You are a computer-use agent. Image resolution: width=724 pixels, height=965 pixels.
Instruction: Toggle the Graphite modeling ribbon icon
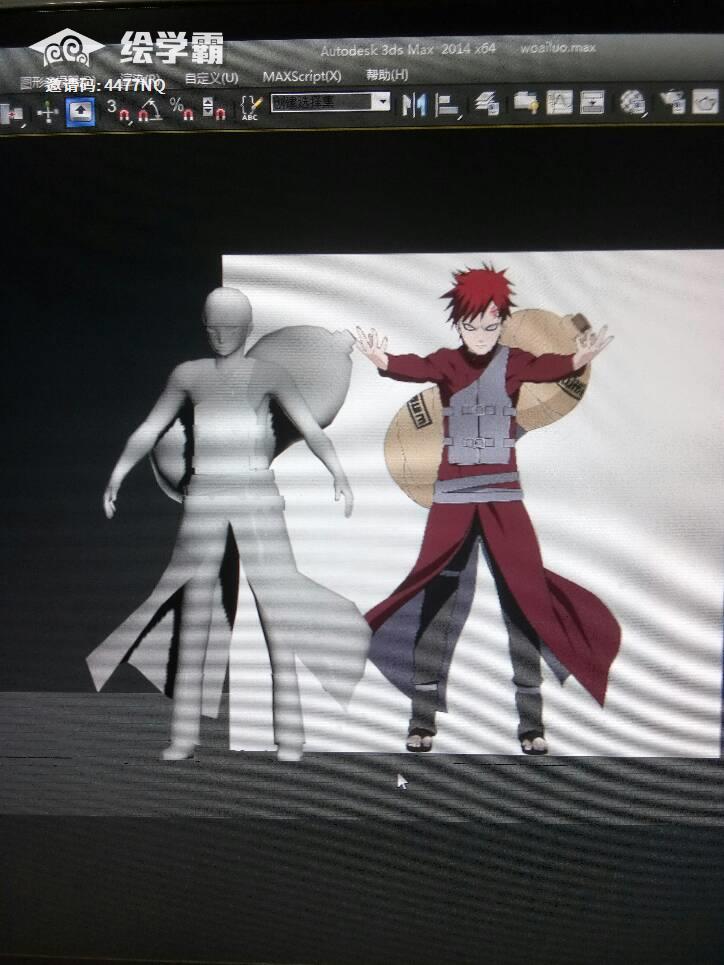pos(526,103)
